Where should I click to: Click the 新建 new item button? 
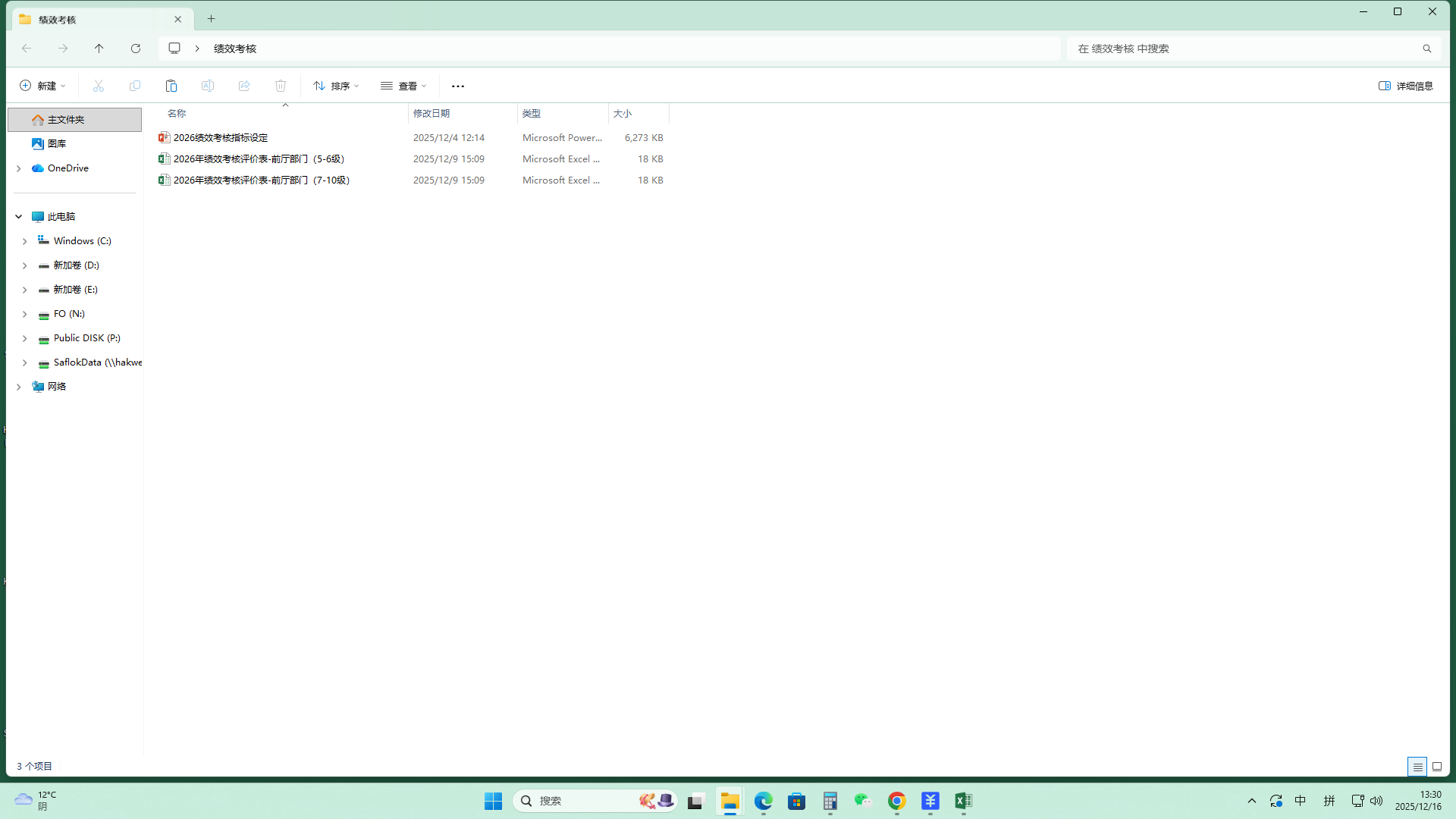[x=42, y=86]
